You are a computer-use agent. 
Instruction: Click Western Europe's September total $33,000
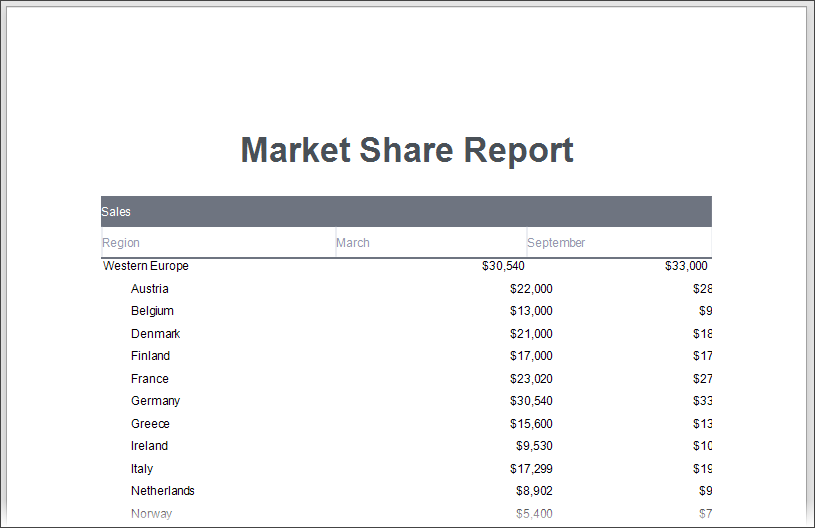(x=686, y=266)
